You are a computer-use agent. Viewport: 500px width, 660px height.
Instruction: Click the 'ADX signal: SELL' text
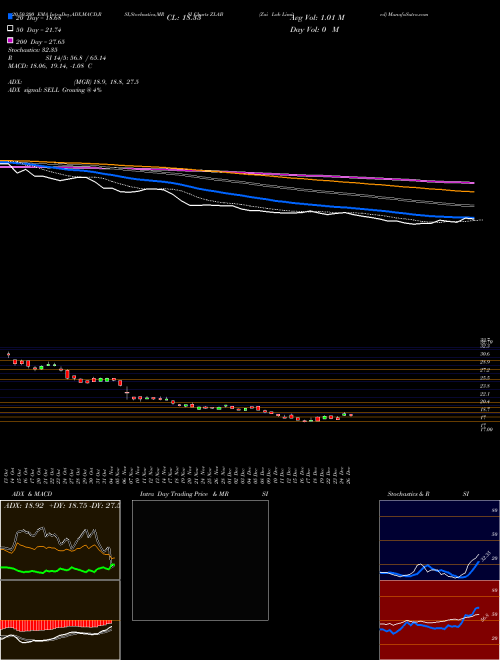(35, 90)
